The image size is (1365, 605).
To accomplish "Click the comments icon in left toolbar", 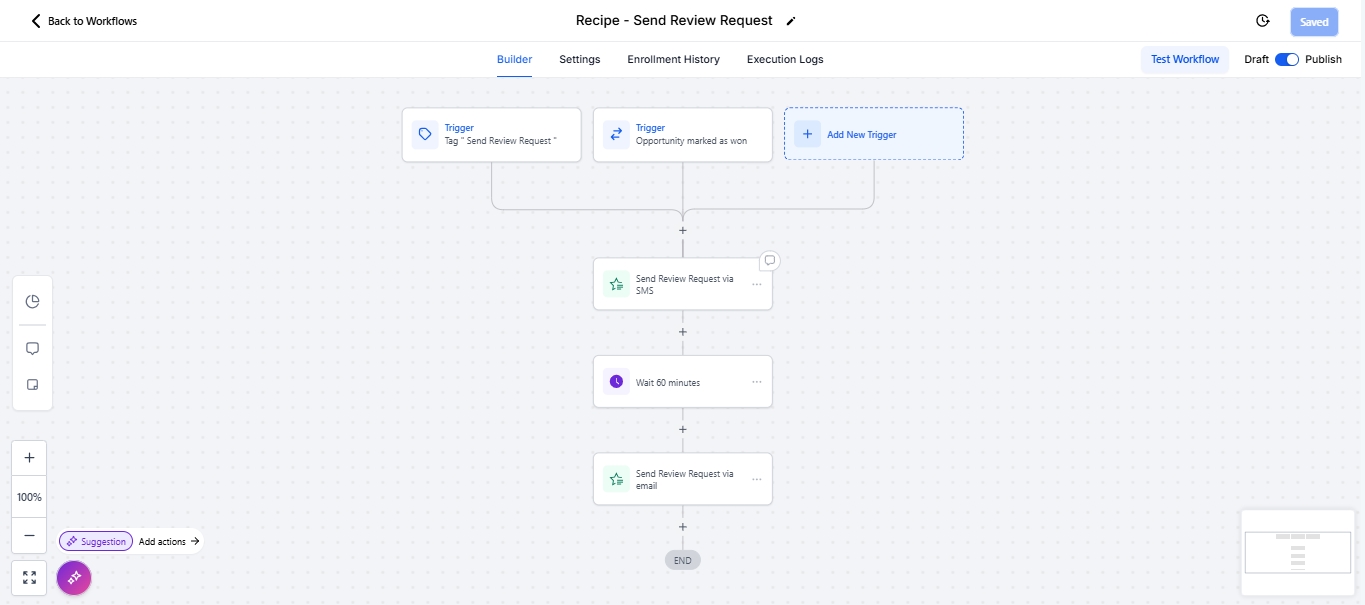I will click(32, 349).
